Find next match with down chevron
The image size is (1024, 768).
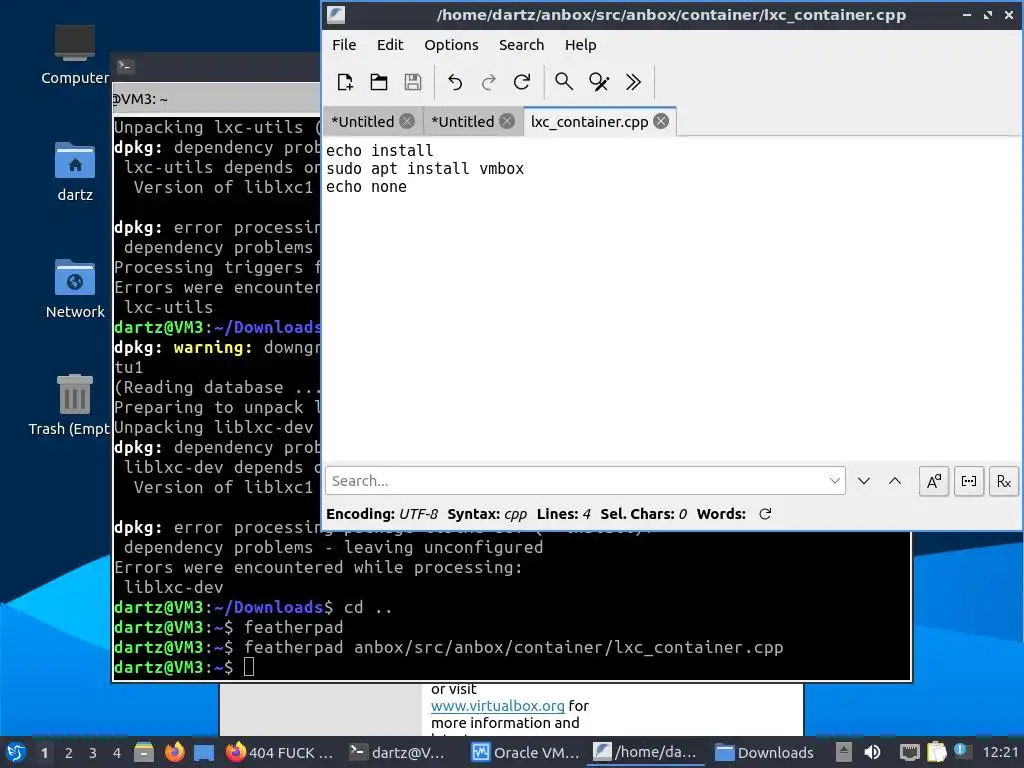pyautogui.click(x=864, y=481)
